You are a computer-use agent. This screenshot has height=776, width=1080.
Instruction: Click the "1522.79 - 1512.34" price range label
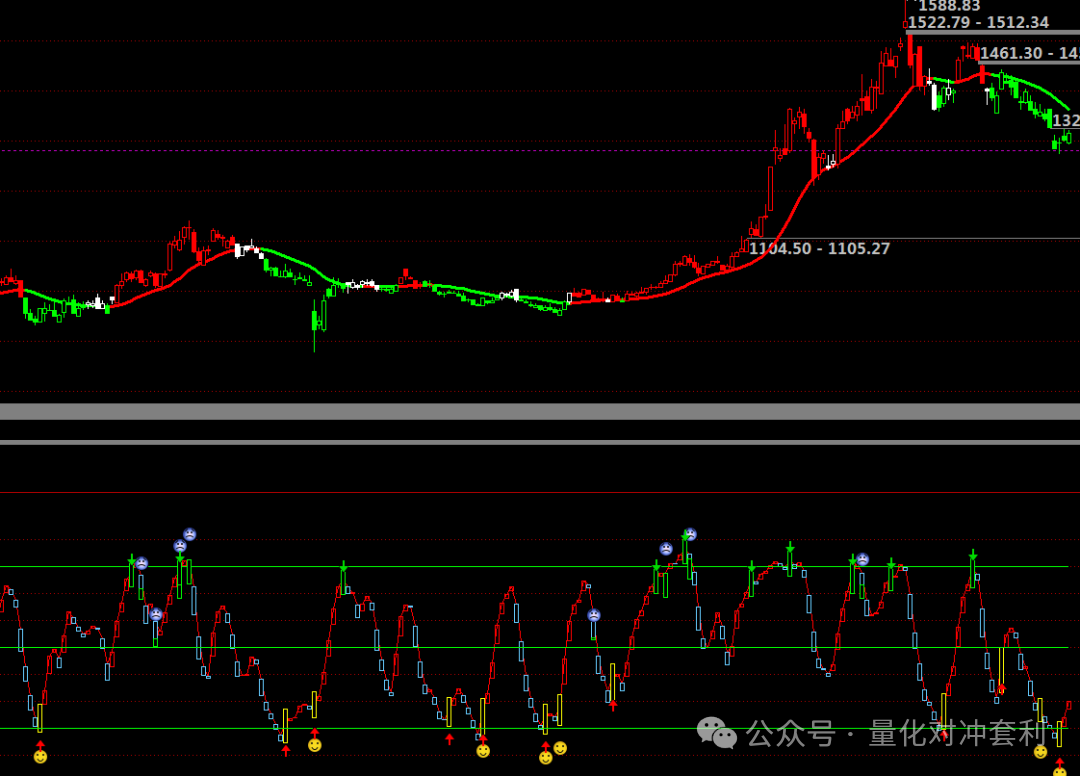click(x=978, y=23)
